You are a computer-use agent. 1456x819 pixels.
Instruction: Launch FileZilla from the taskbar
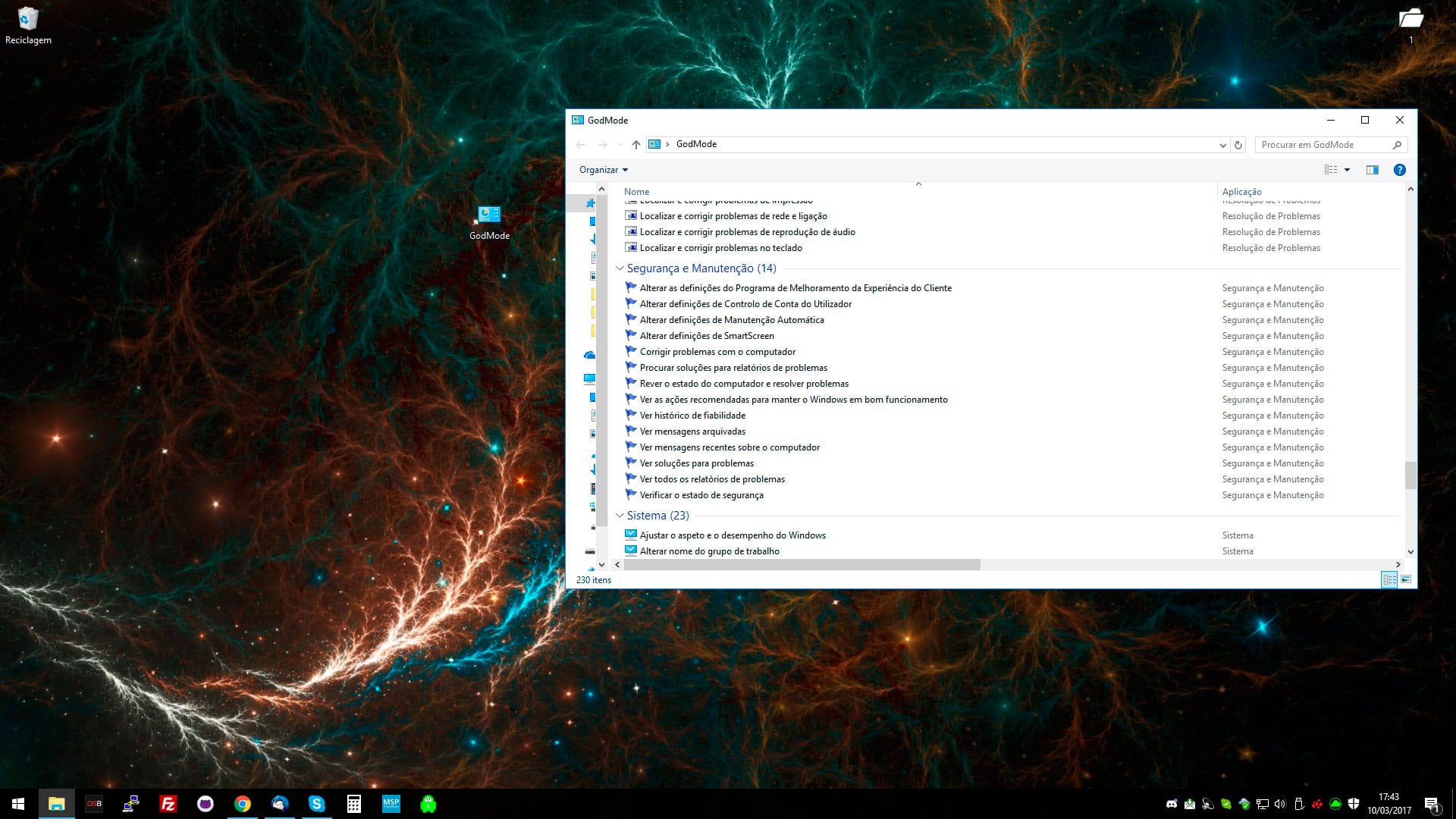click(168, 804)
